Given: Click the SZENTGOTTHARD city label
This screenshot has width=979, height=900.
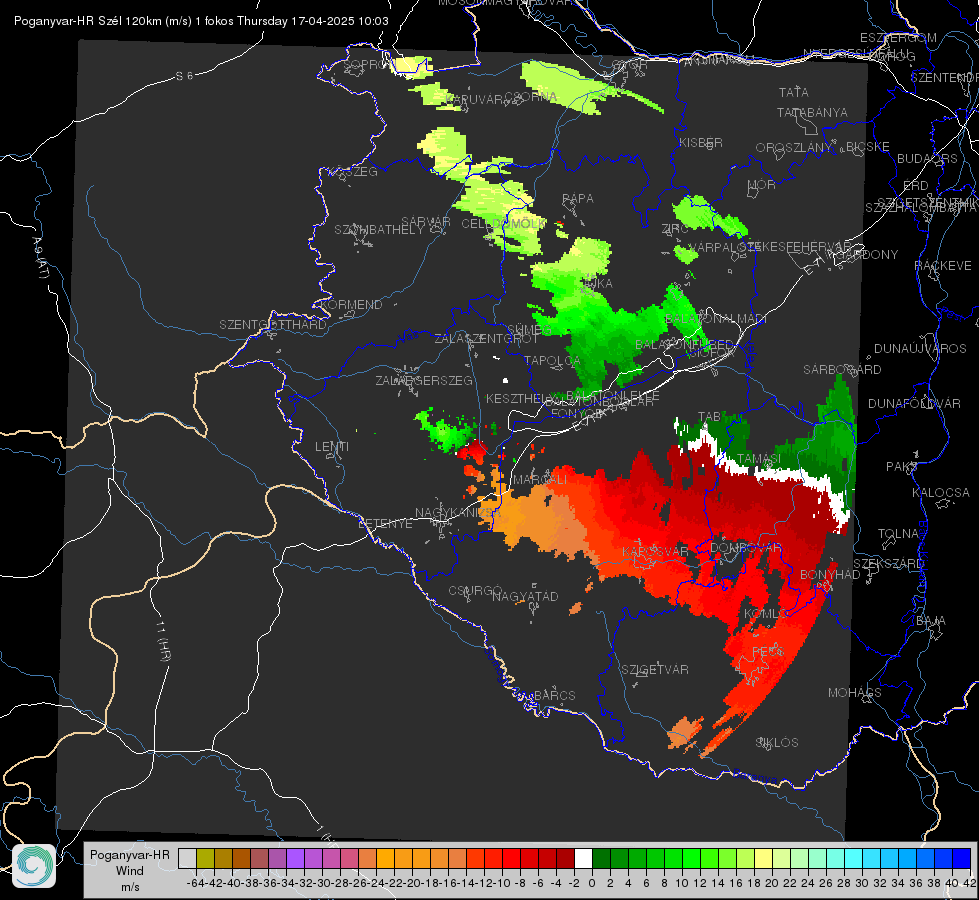Looking at the screenshot, I should pyautogui.click(x=273, y=325).
